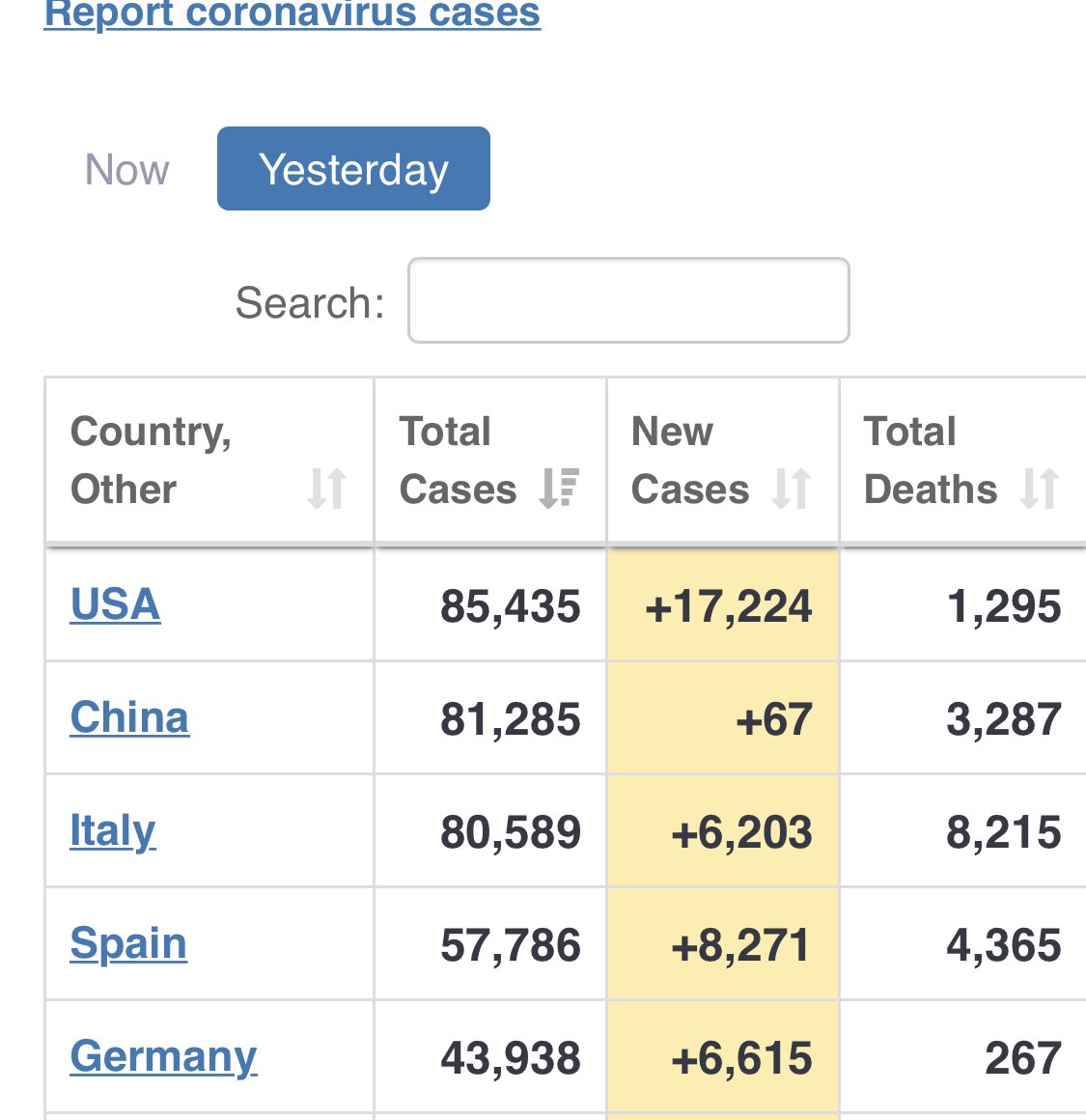
Task: Open the Spain country link
Action: pyautogui.click(x=128, y=943)
